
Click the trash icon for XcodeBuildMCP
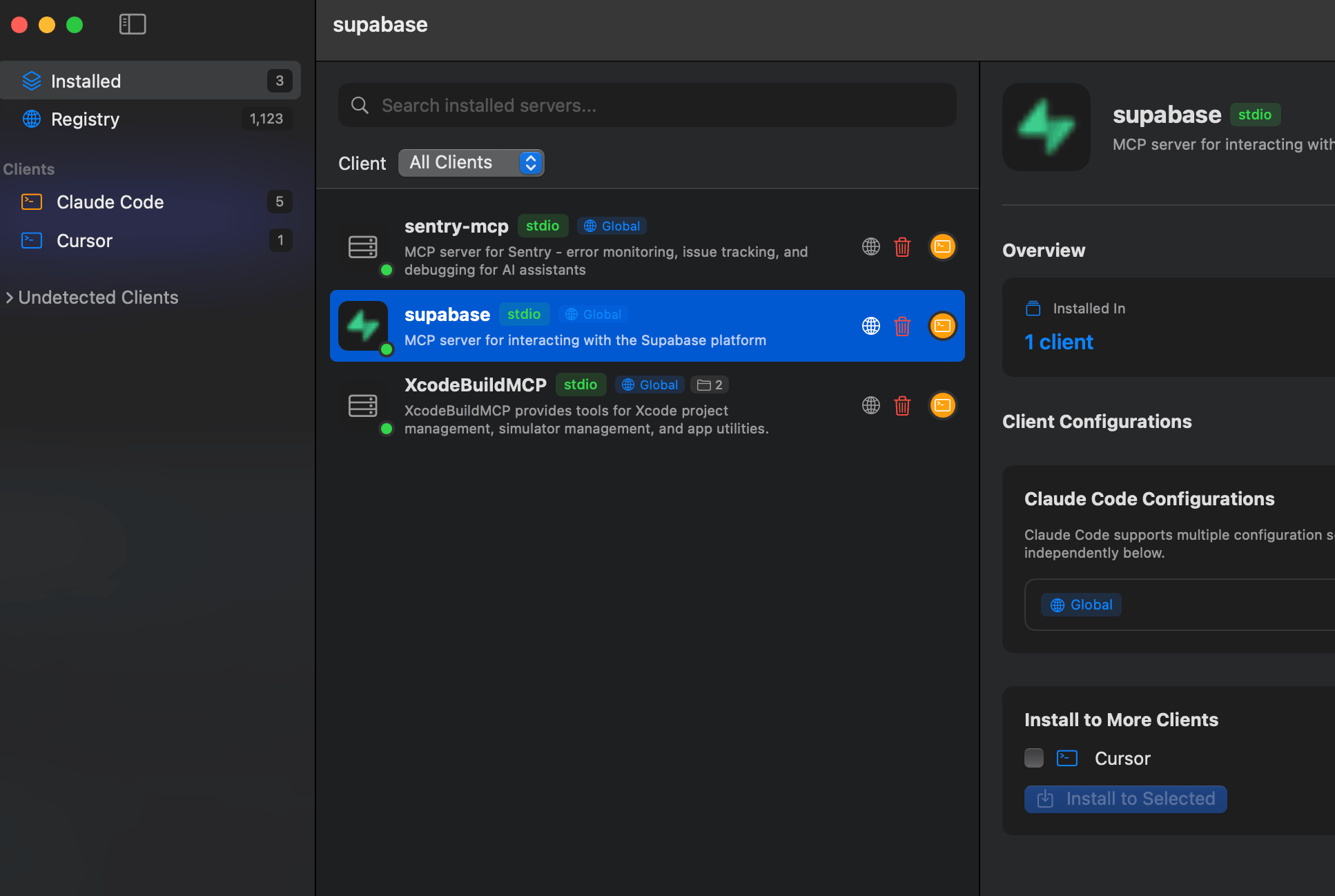(902, 405)
